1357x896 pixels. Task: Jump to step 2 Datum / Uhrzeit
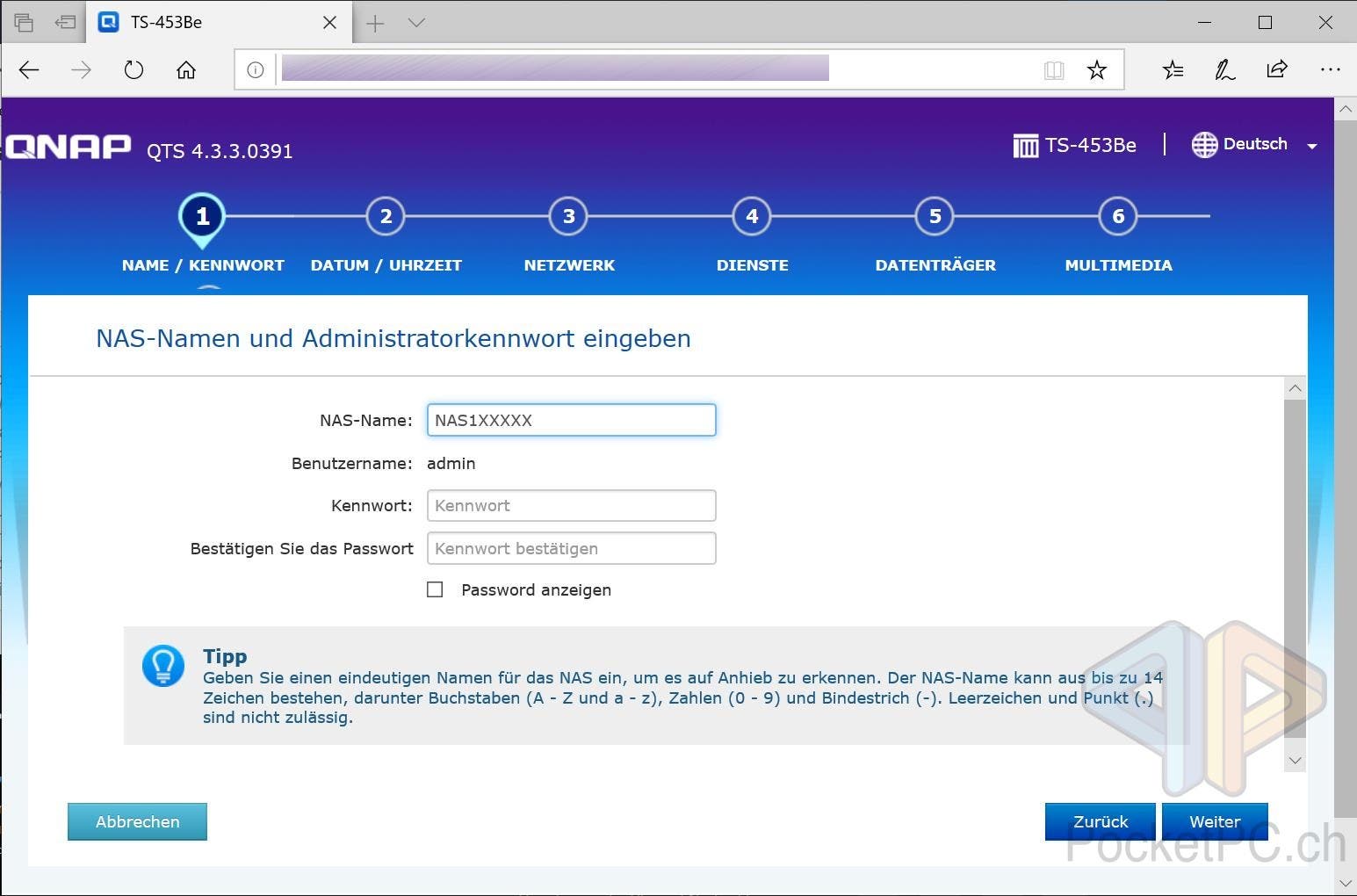pos(386,217)
